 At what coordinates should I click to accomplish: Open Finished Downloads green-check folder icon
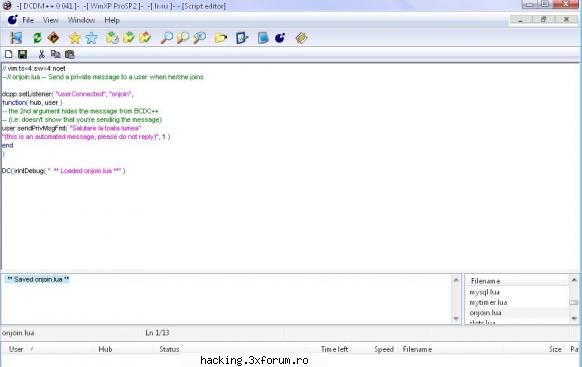(x=129, y=38)
